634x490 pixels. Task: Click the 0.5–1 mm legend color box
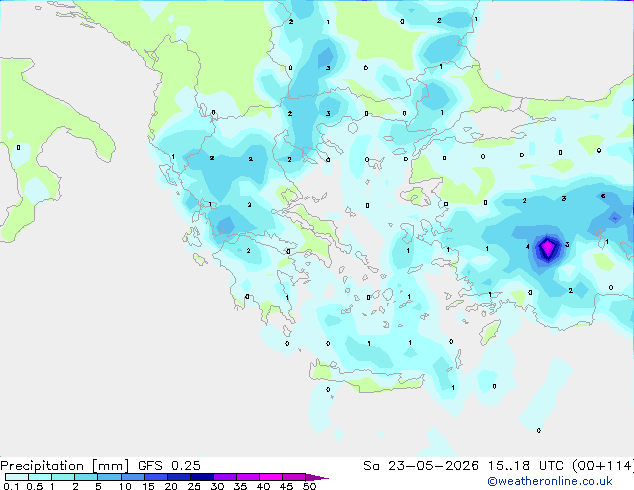[x=40, y=477]
